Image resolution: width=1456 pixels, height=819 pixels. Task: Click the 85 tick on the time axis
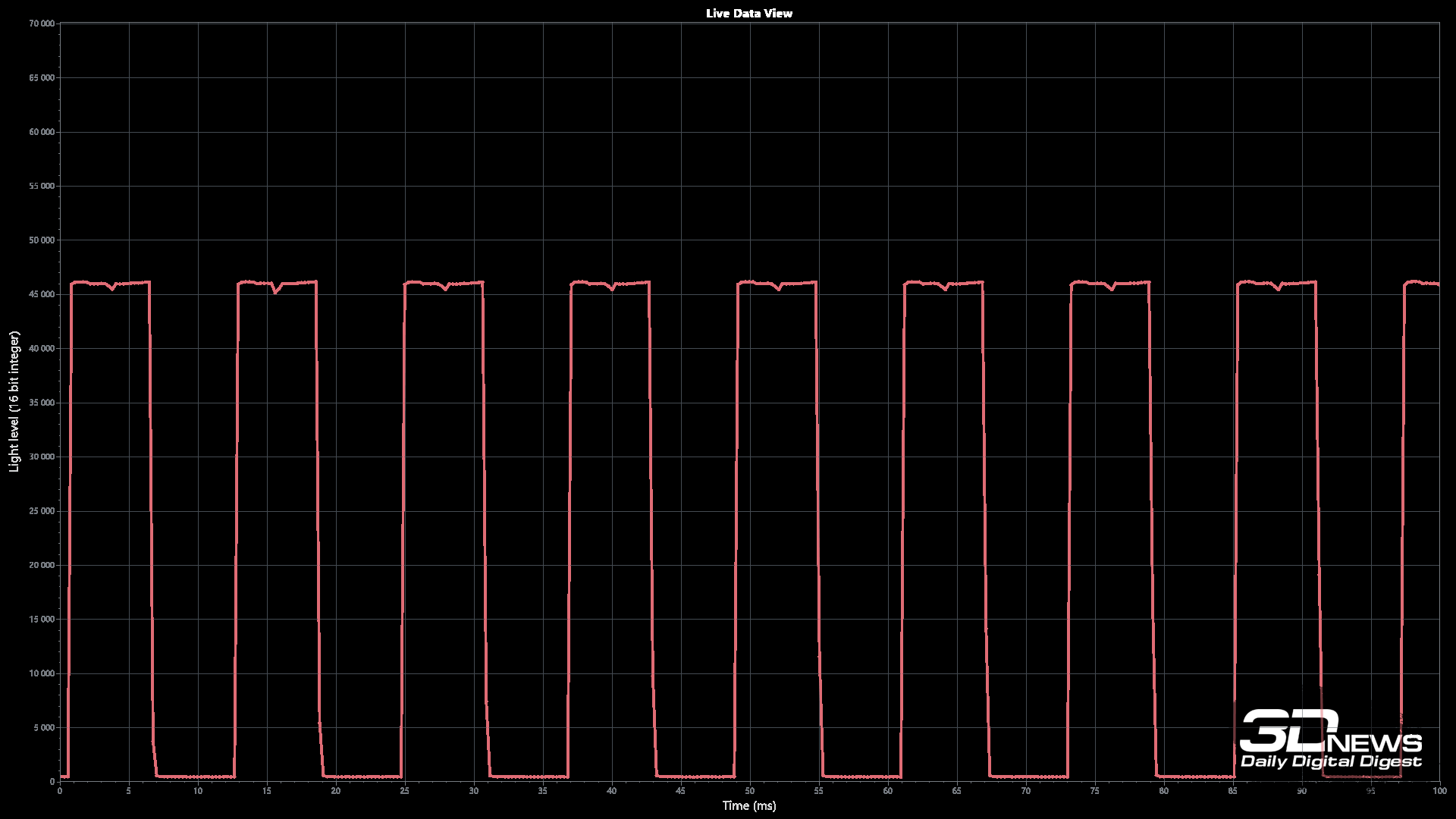tap(1232, 791)
